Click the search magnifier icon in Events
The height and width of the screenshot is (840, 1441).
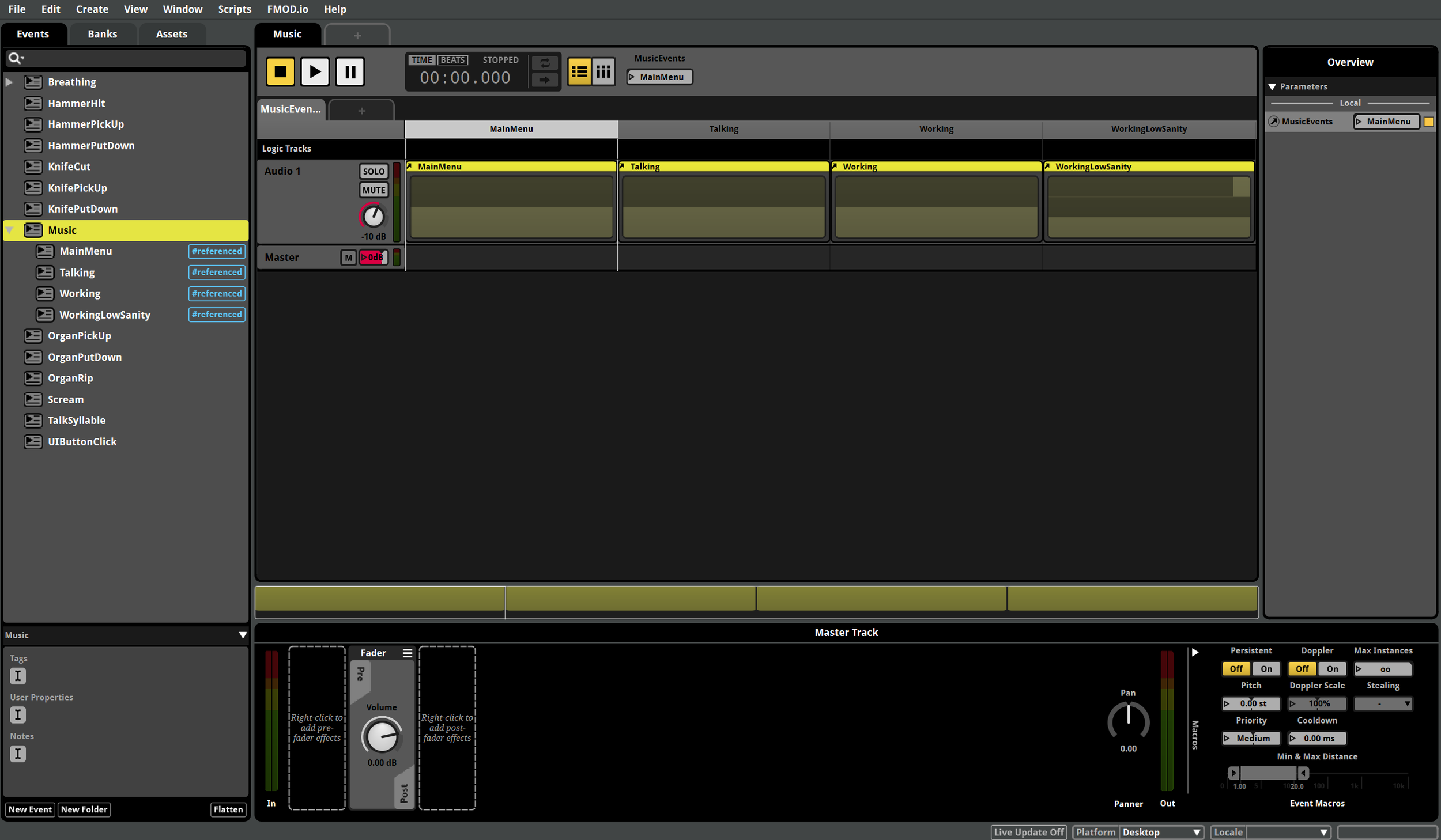15,58
